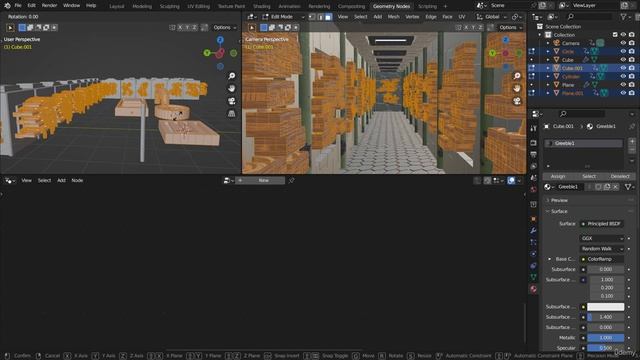Image resolution: width=640 pixels, height=360 pixels.
Task: Click the Blender logo icon
Action: click(x=7, y=6)
